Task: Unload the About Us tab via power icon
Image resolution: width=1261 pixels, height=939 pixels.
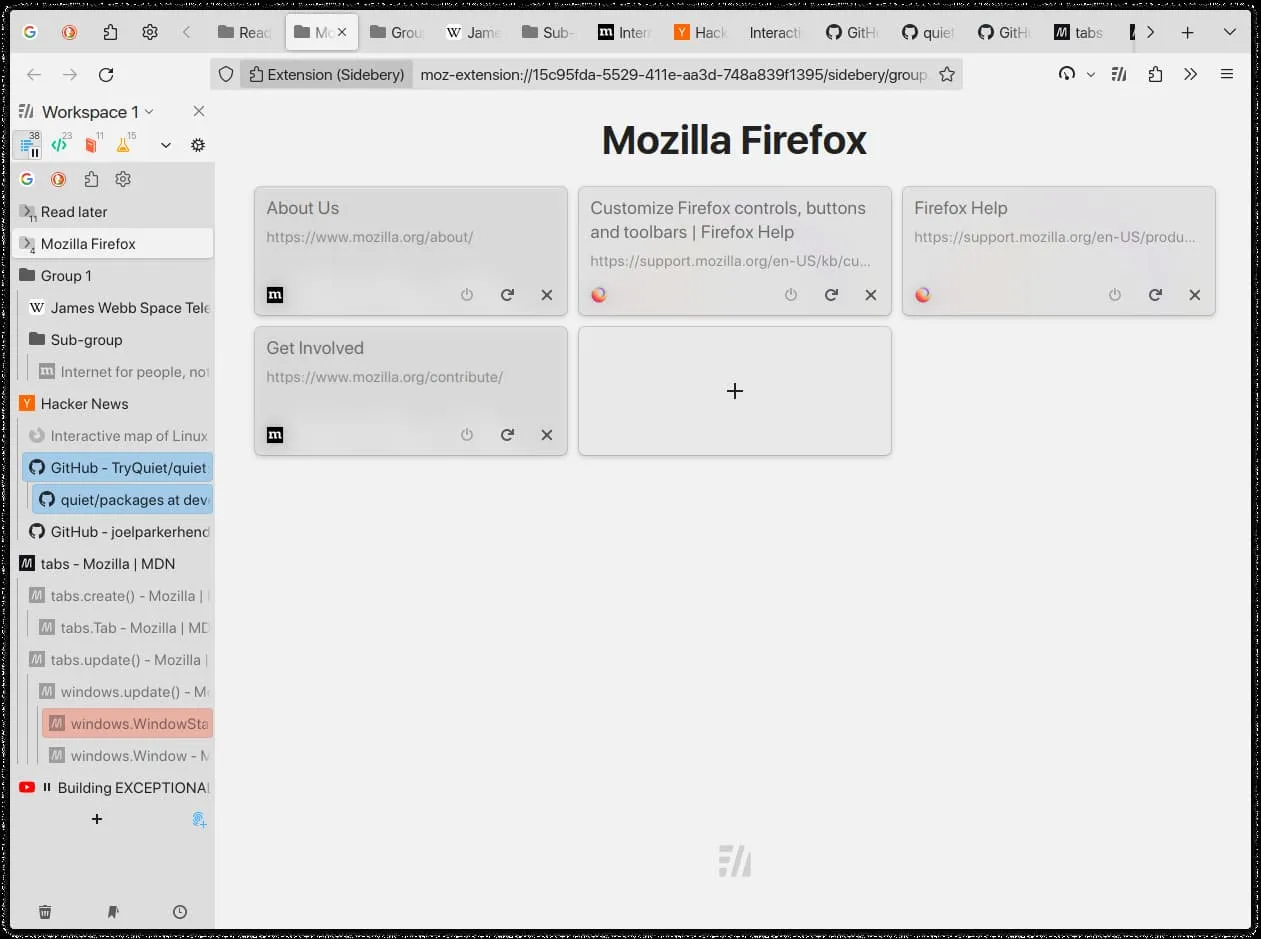Action: [x=467, y=295]
